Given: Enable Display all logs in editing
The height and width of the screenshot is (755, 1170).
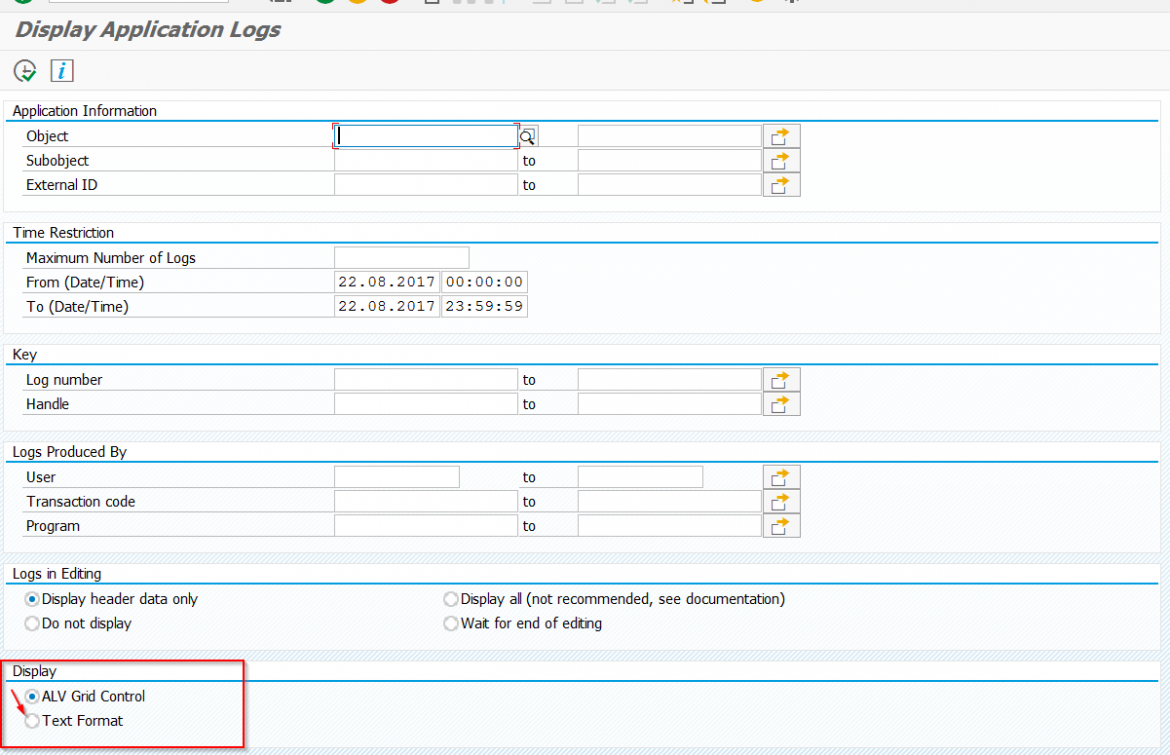Looking at the screenshot, I should (450, 598).
